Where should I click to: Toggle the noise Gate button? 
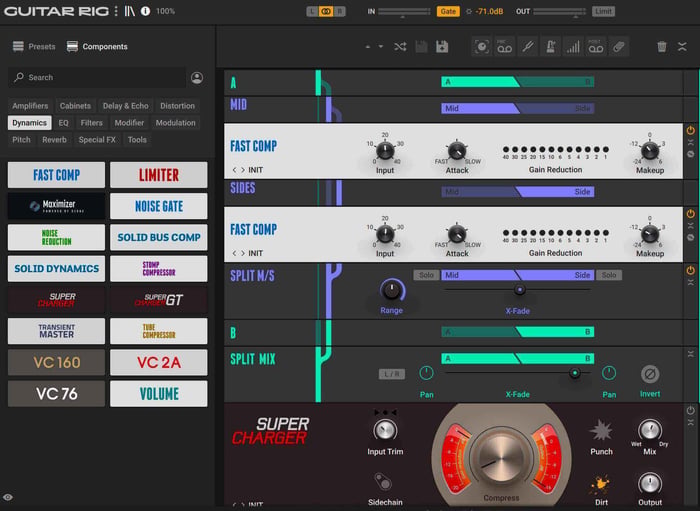click(x=448, y=11)
